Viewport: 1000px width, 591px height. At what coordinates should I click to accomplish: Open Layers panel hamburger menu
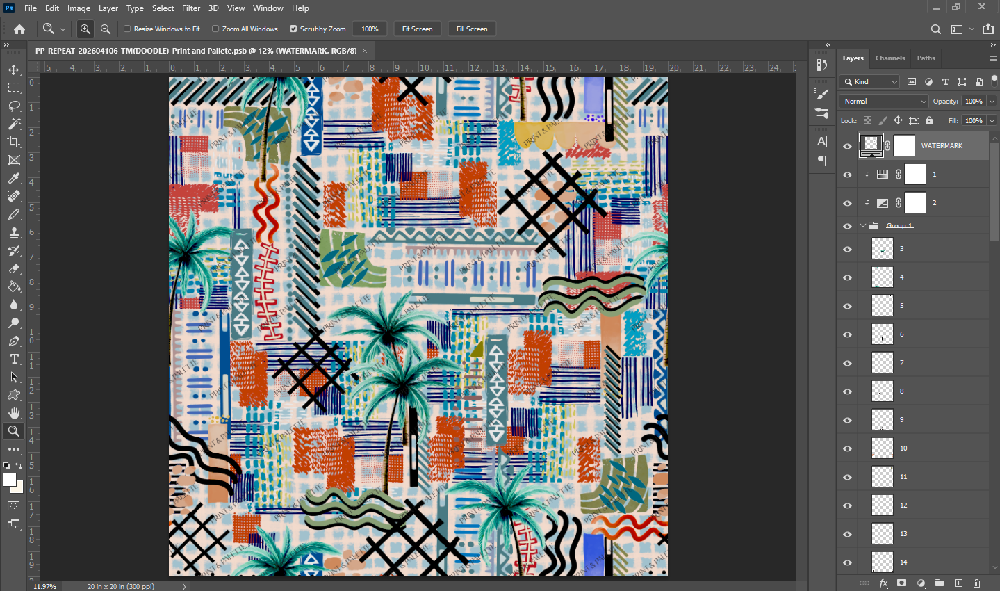pos(993,58)
